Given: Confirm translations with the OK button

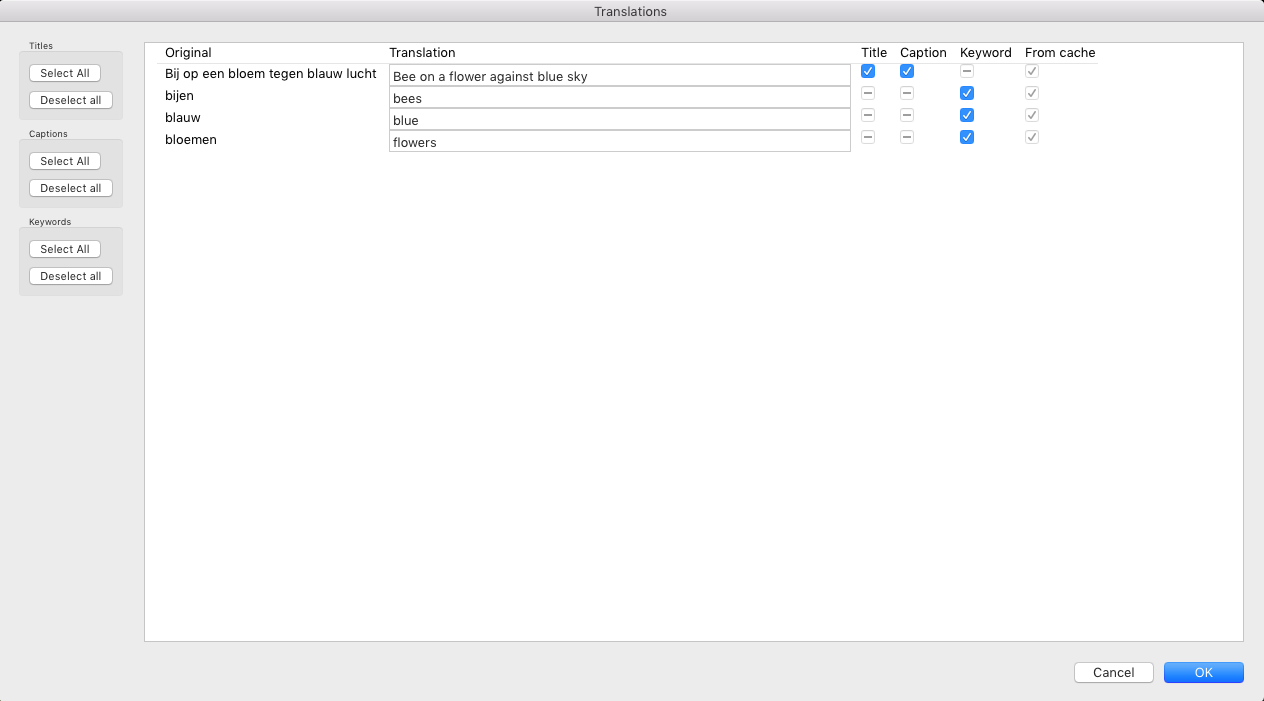Looking at the screenshot, I should (1203, 673).
